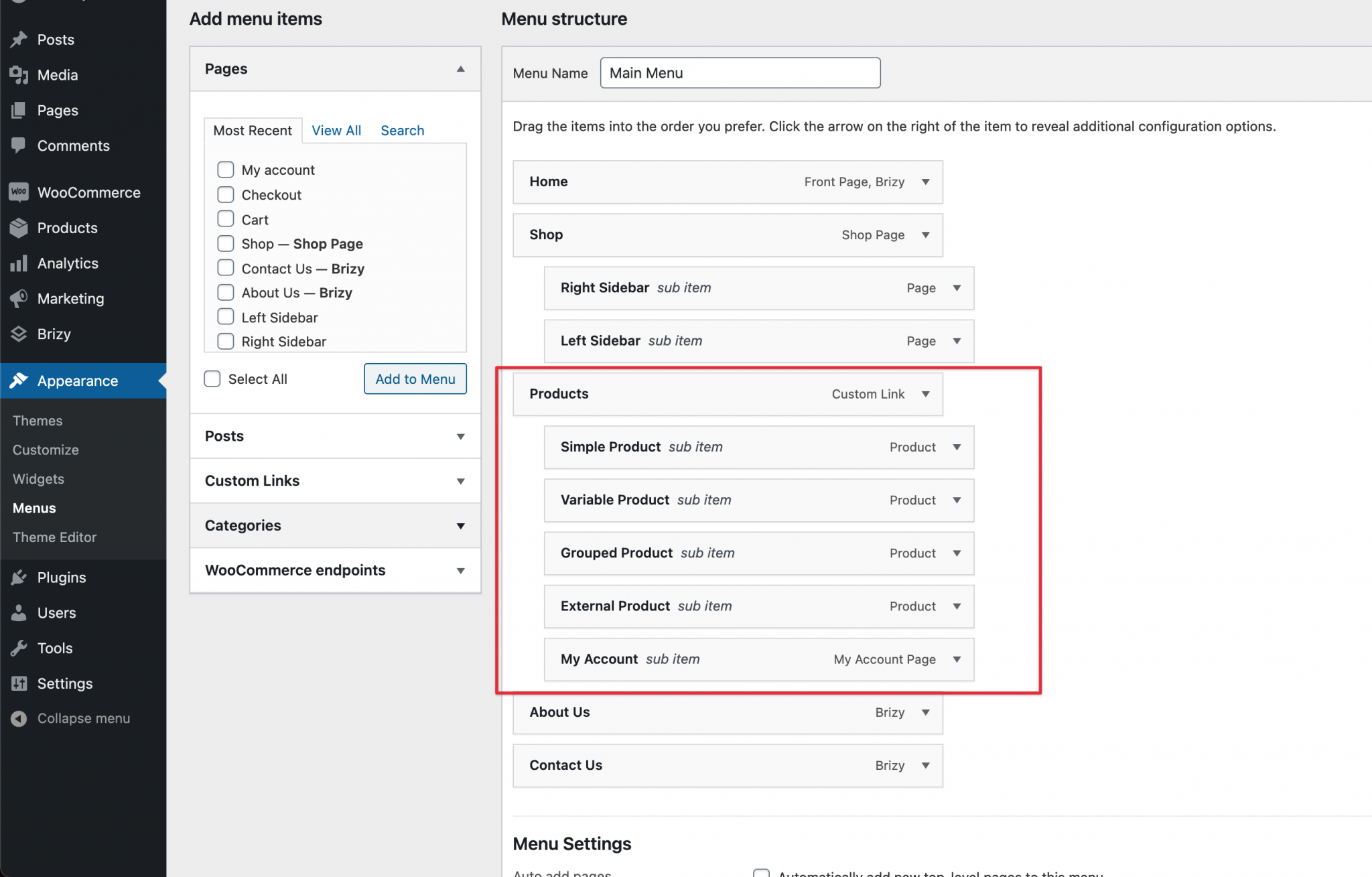Expand the Grouped Product sub item settings

pyautogui.click(x=956, y=553)
